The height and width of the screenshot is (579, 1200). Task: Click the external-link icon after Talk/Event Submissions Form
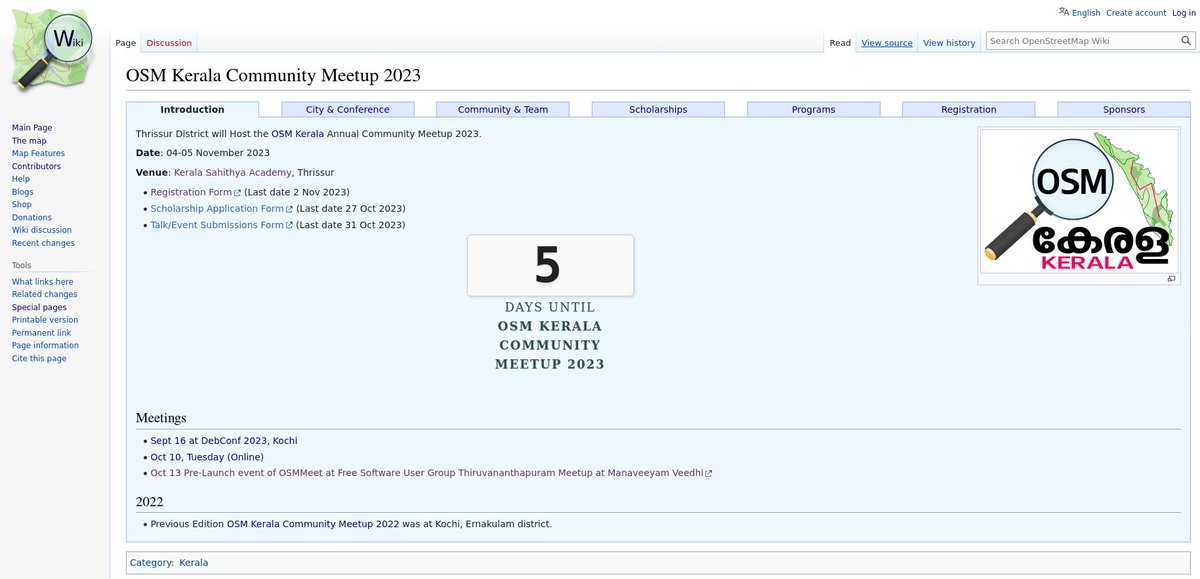click(x=289, y=225)
